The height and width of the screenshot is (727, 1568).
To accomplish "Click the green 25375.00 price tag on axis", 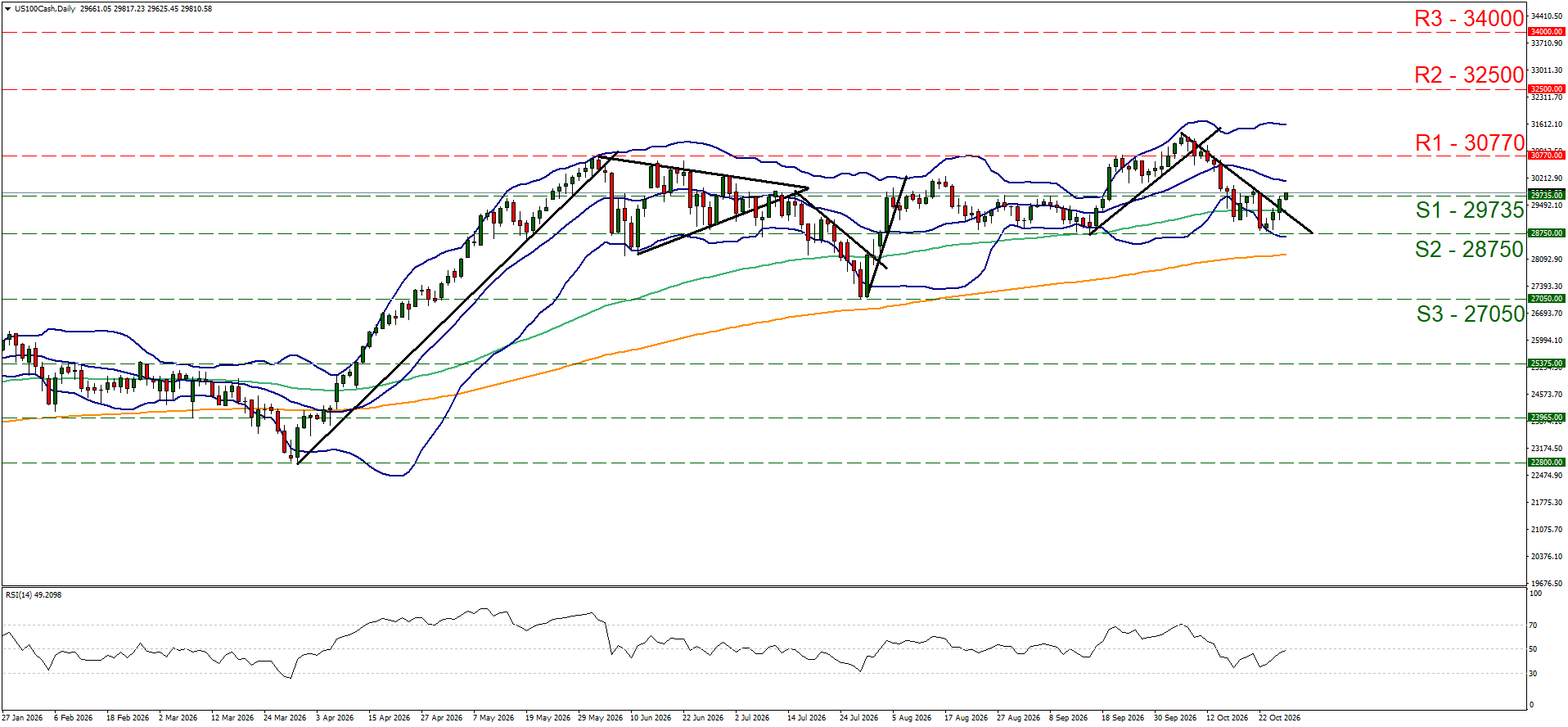I will [x=1546, y=363].
